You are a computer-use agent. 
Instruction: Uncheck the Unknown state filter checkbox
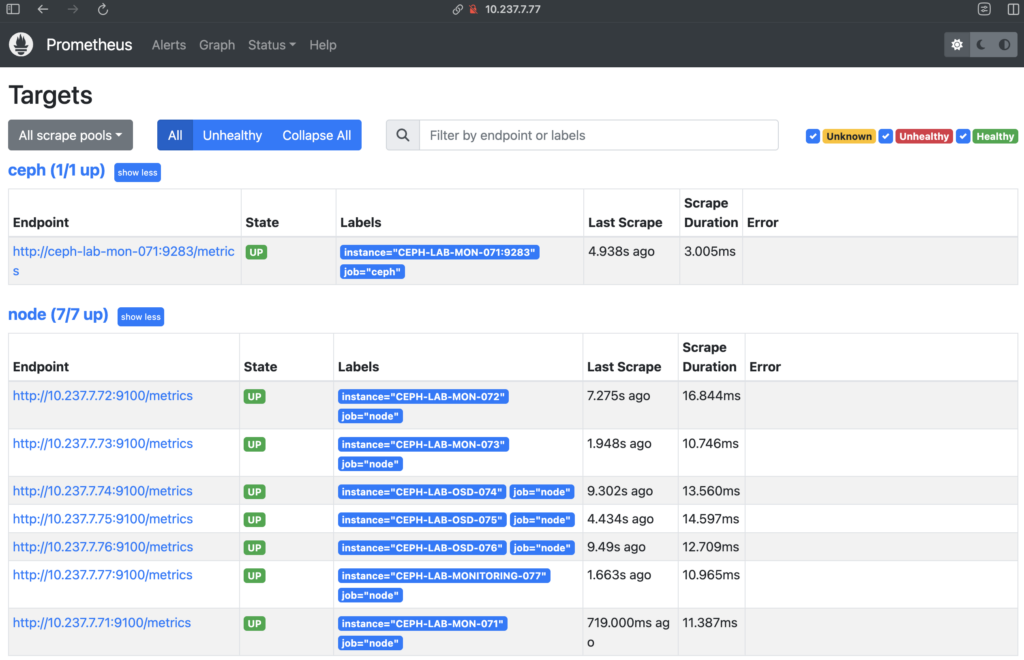(812, 136)
